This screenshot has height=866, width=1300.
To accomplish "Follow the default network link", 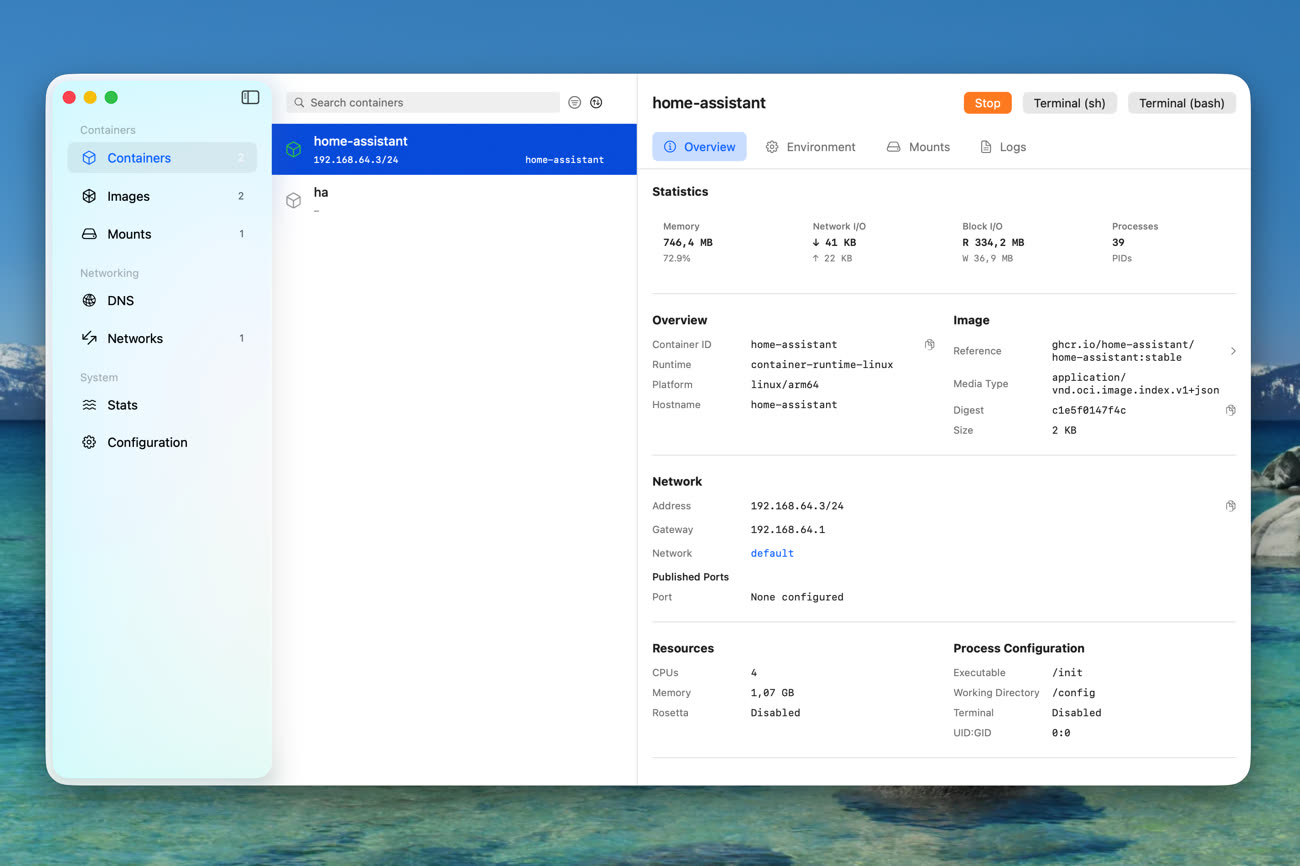I will point(772,553).
